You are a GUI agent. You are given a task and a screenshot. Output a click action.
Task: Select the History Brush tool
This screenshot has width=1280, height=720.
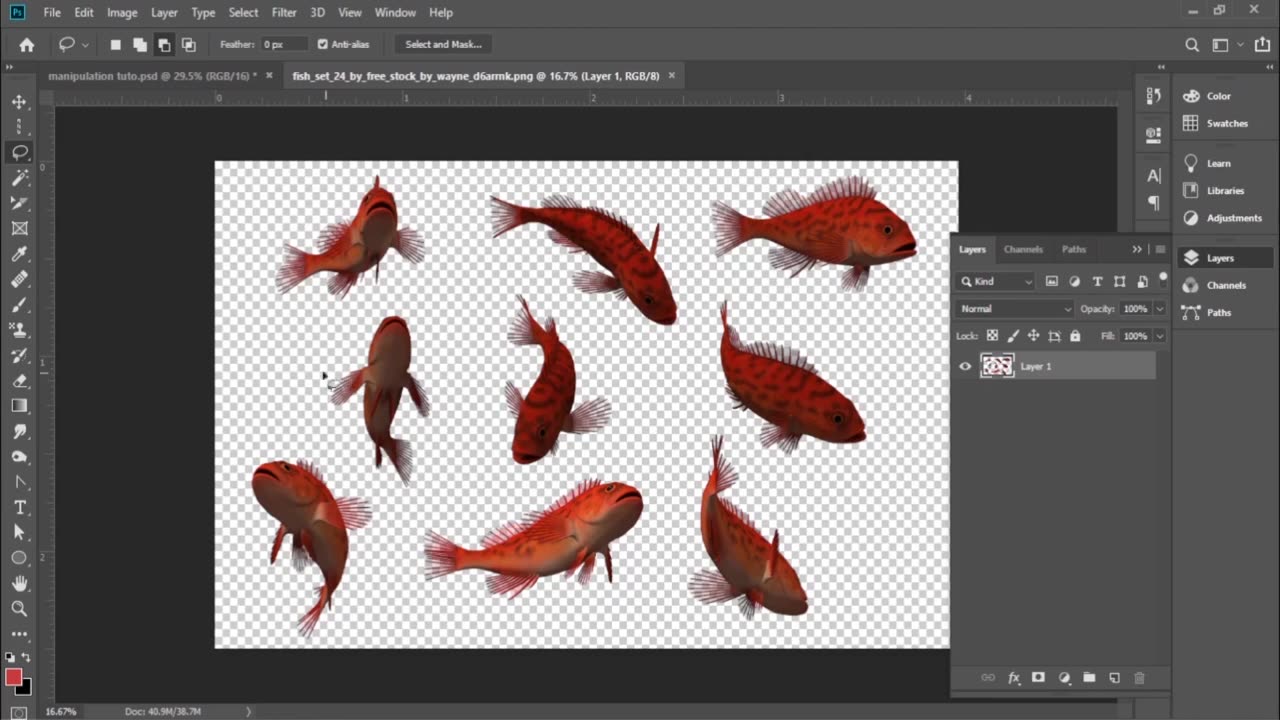pyautogui.click(x=19, y=355)
